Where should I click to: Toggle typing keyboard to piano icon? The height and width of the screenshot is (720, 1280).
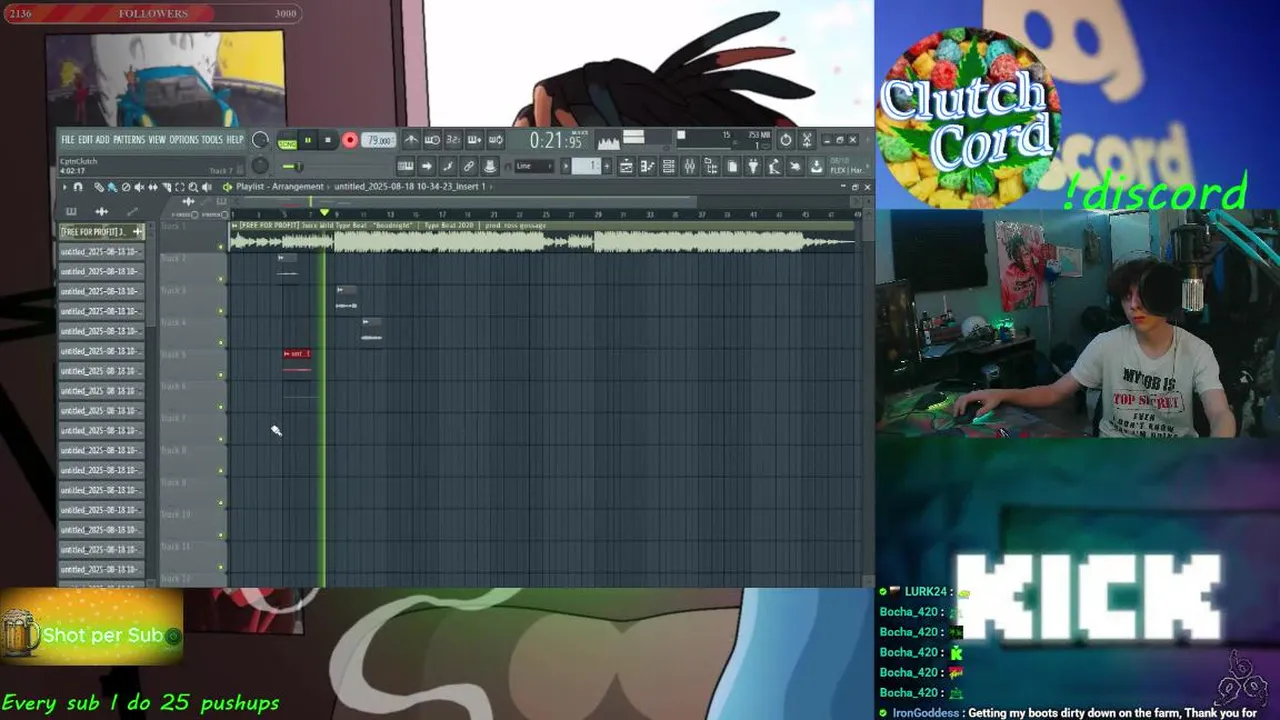pyautogui.click(x=406, y=166)
